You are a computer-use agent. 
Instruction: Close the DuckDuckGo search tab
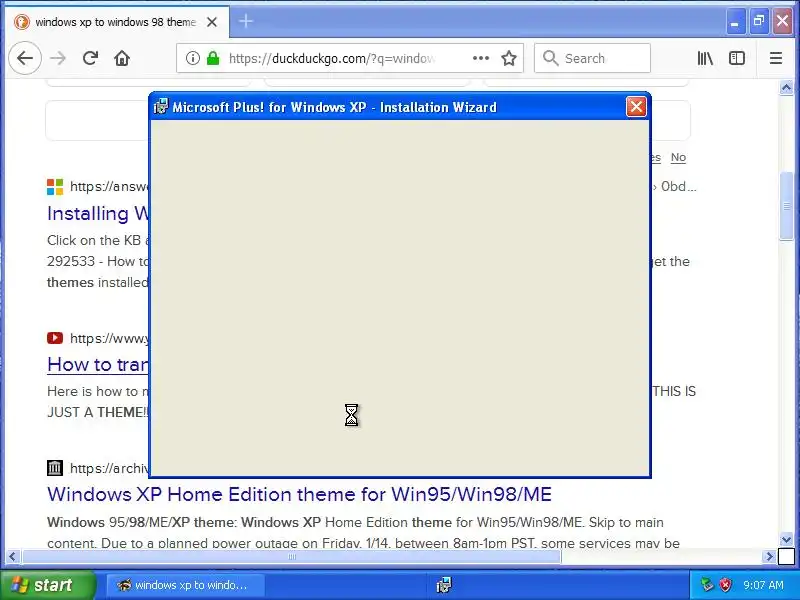tap(212, 22)
